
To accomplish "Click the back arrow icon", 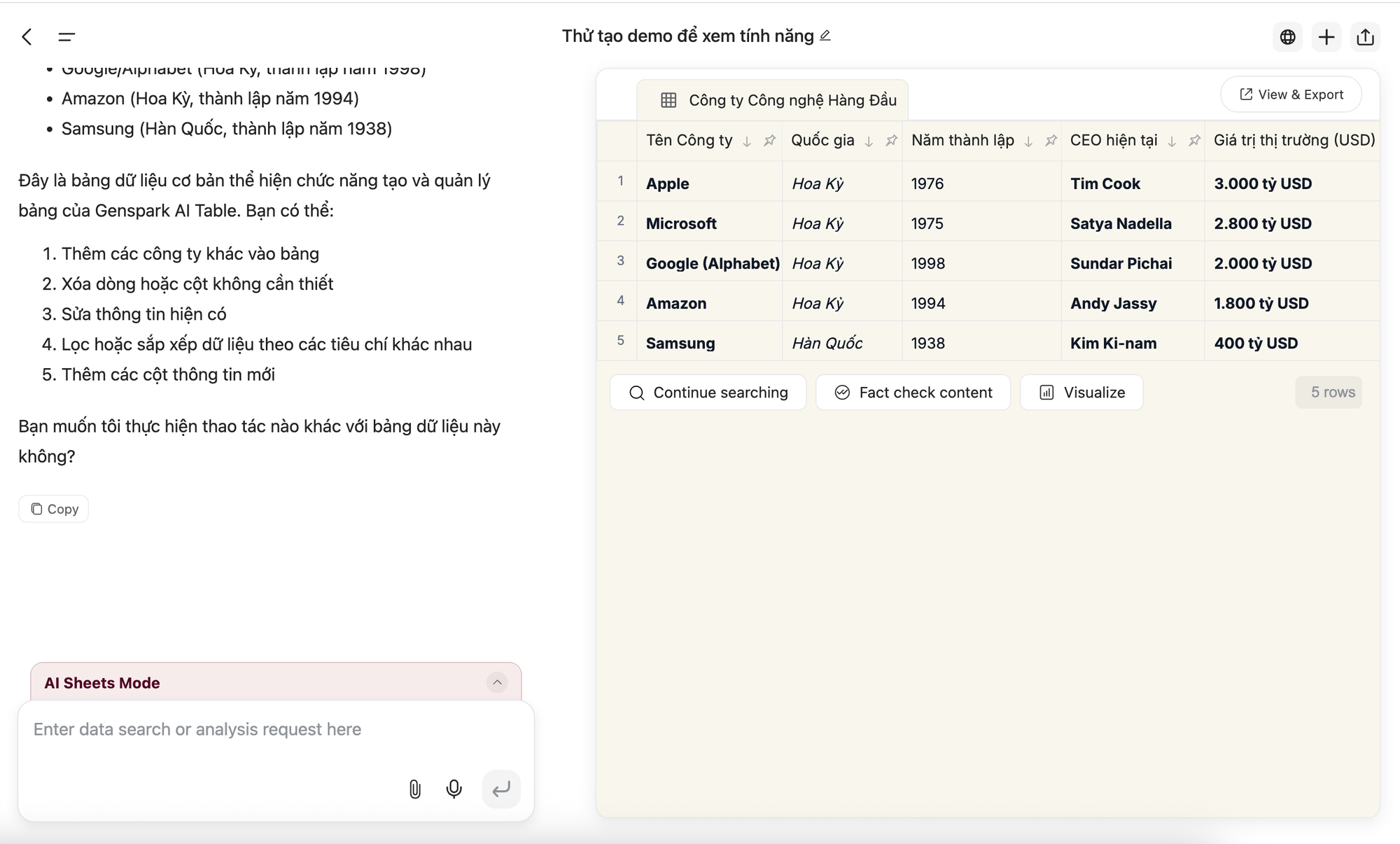I will (27, 37).
